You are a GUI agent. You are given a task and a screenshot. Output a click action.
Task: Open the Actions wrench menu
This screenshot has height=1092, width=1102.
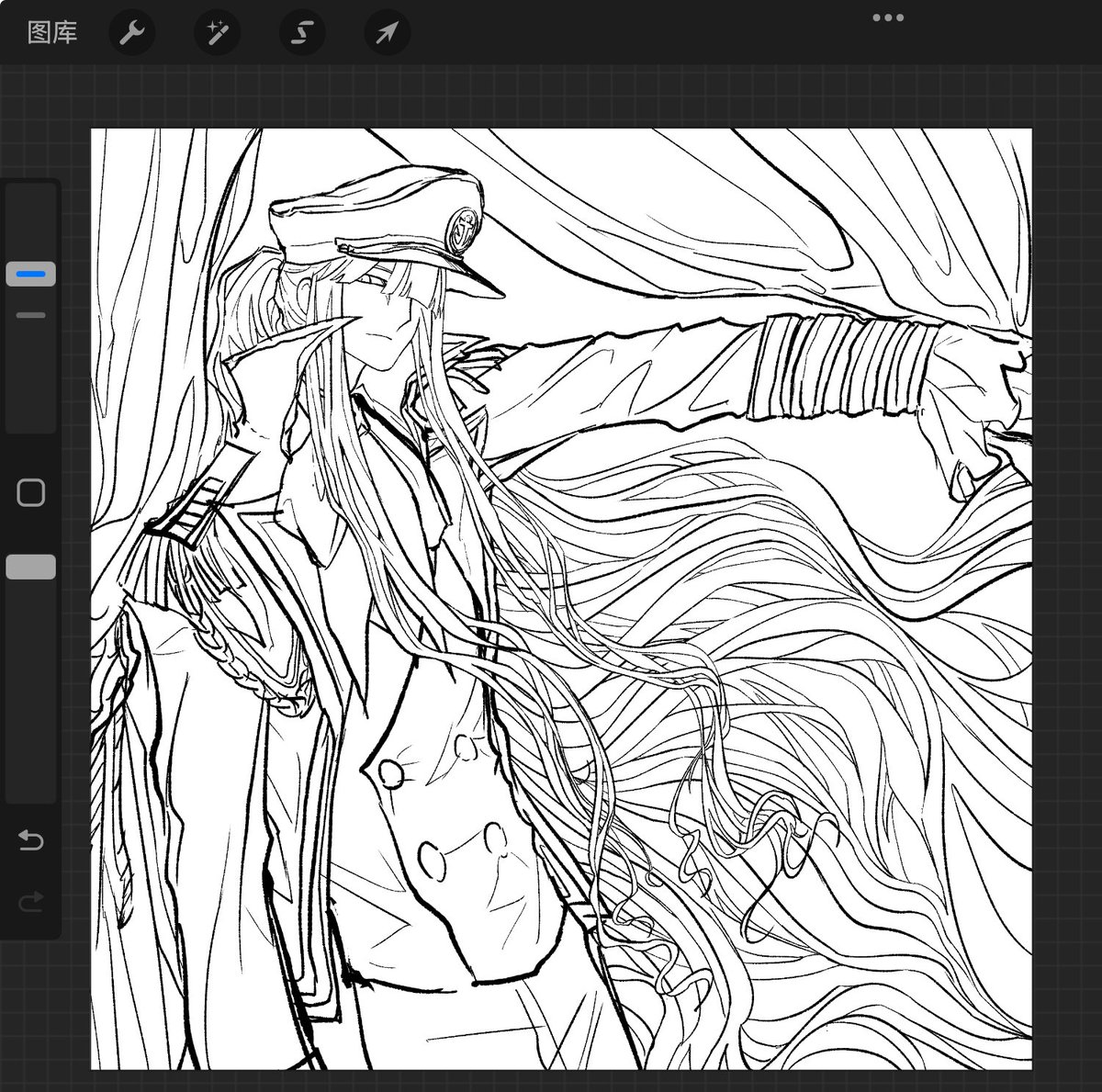(132, 34)
